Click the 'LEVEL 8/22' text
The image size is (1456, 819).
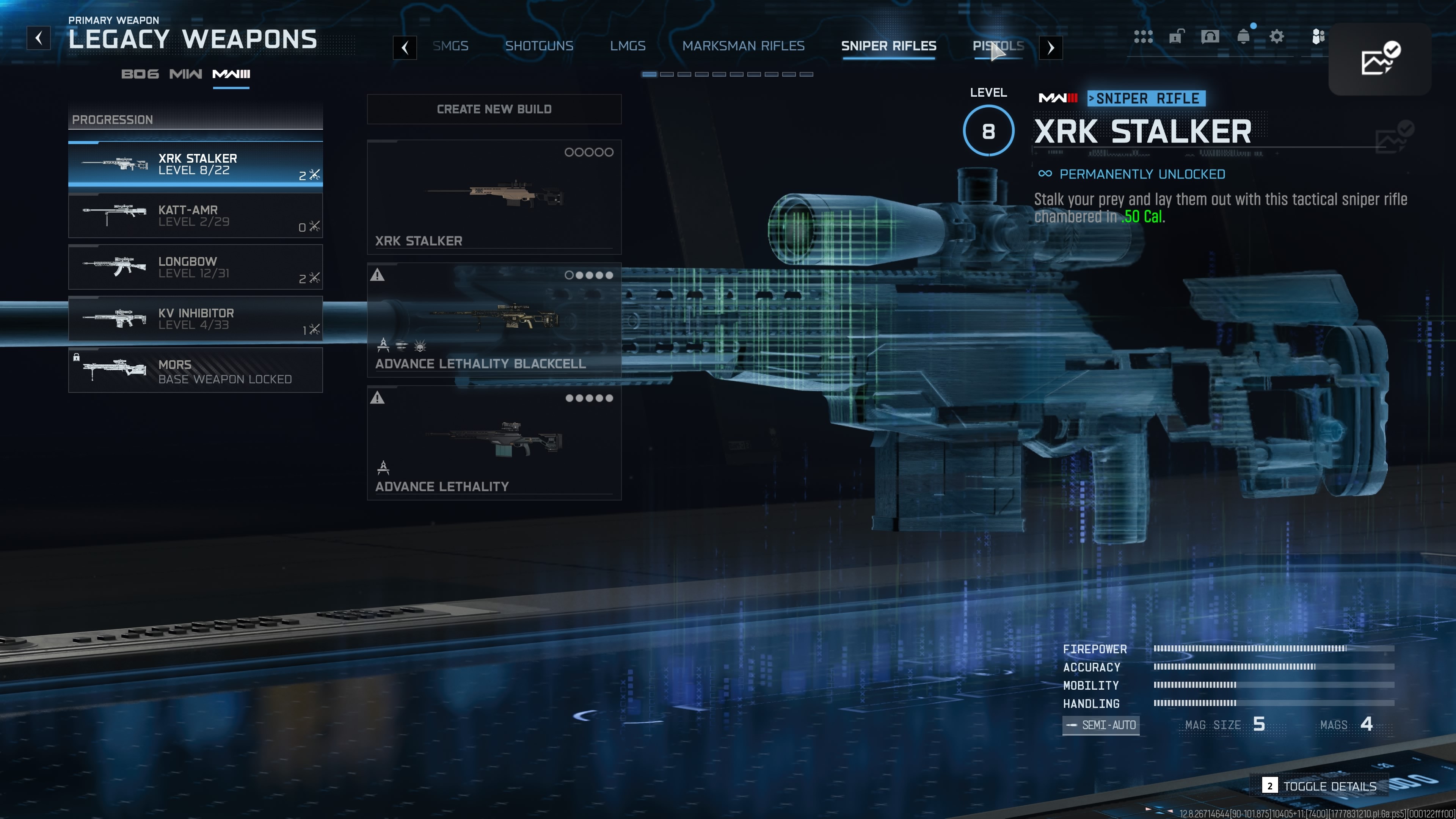click(194, 170)
